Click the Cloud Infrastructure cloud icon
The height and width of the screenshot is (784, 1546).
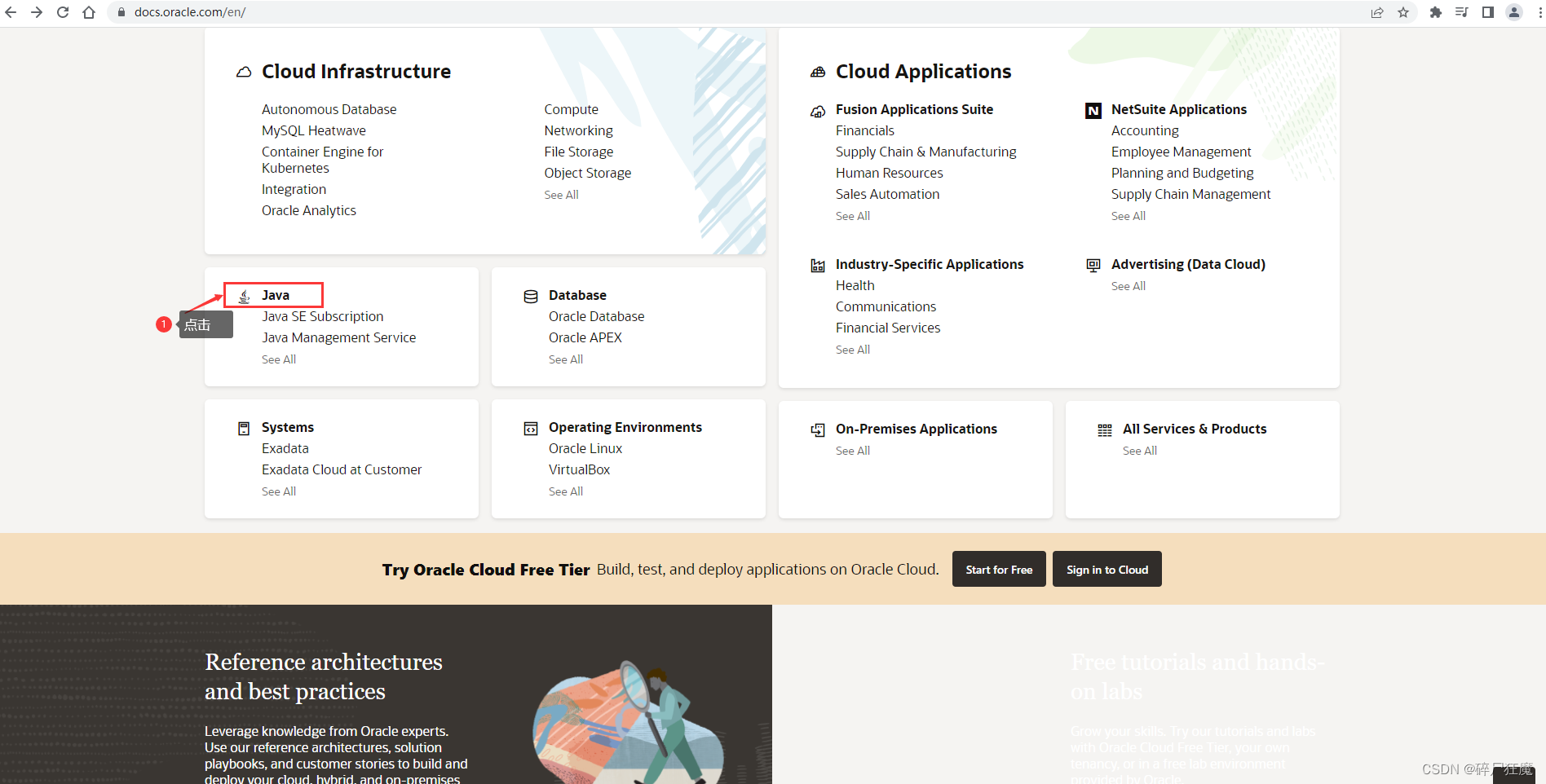pyautogui.click(x=244, y=72)
